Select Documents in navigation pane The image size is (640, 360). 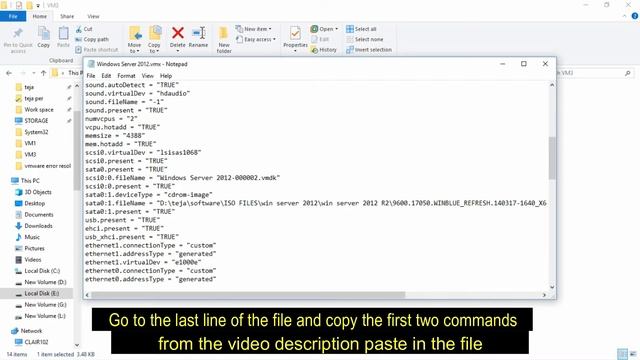click(x=38, y=214)
